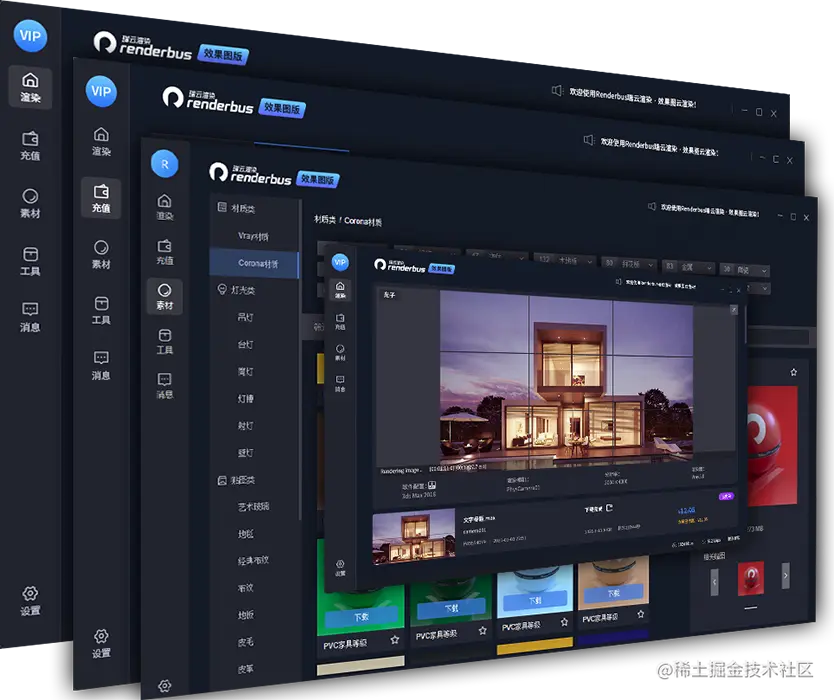
Task: Open 充值 wallet icon in the materials window
Action: coord(164,252)
